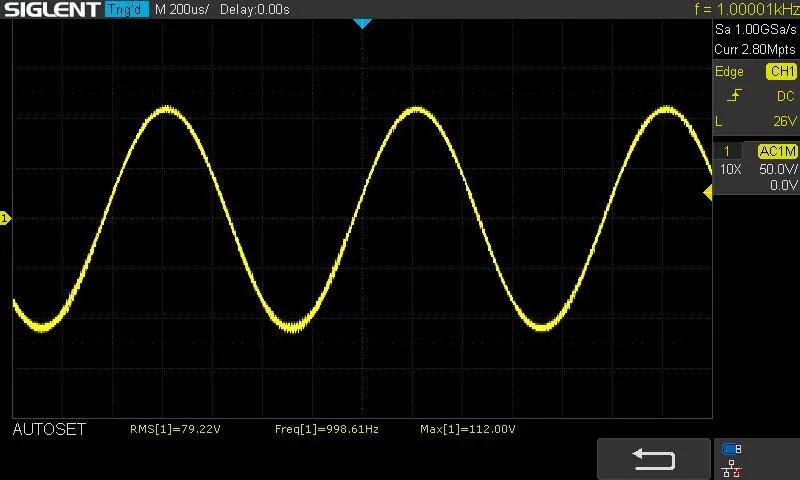Click the L 26V trigger level value
The width and height of the screenshot is (800, 480).
tap(756, 121)
